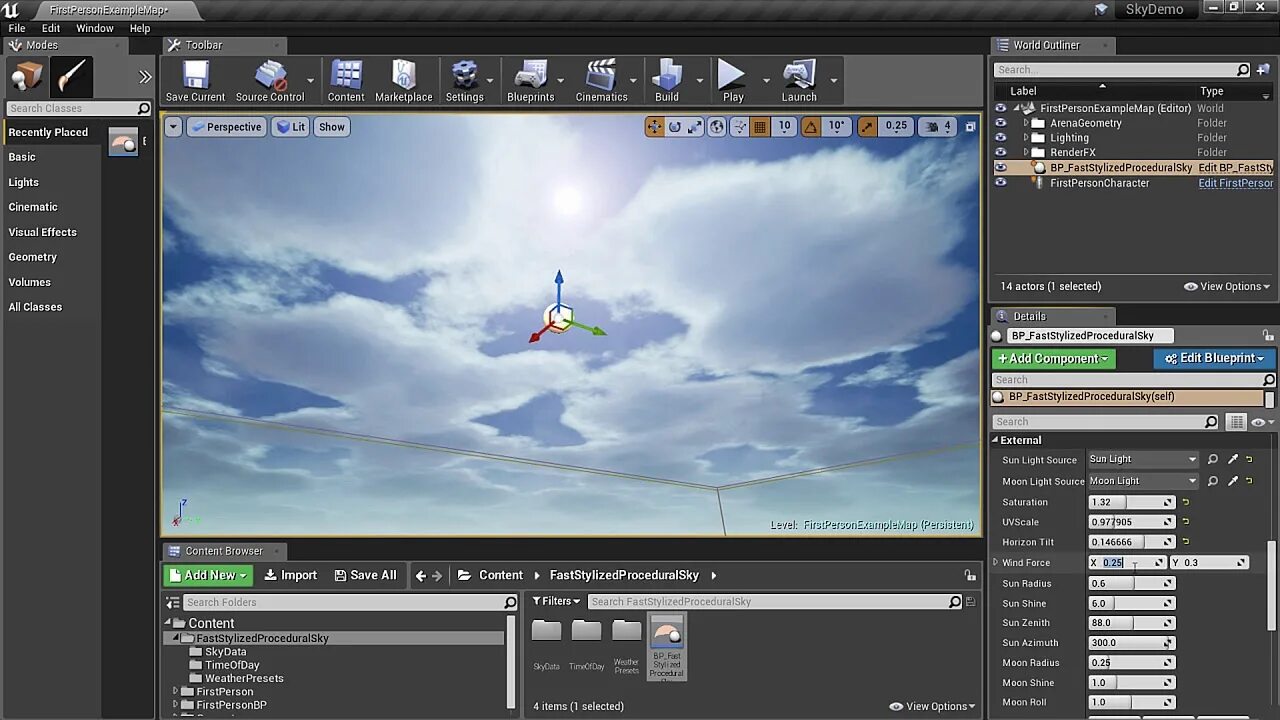The image size is (1280, 720).
Task: Browse to Sun Light Source magnifier icon
Action: point(1212,459)
